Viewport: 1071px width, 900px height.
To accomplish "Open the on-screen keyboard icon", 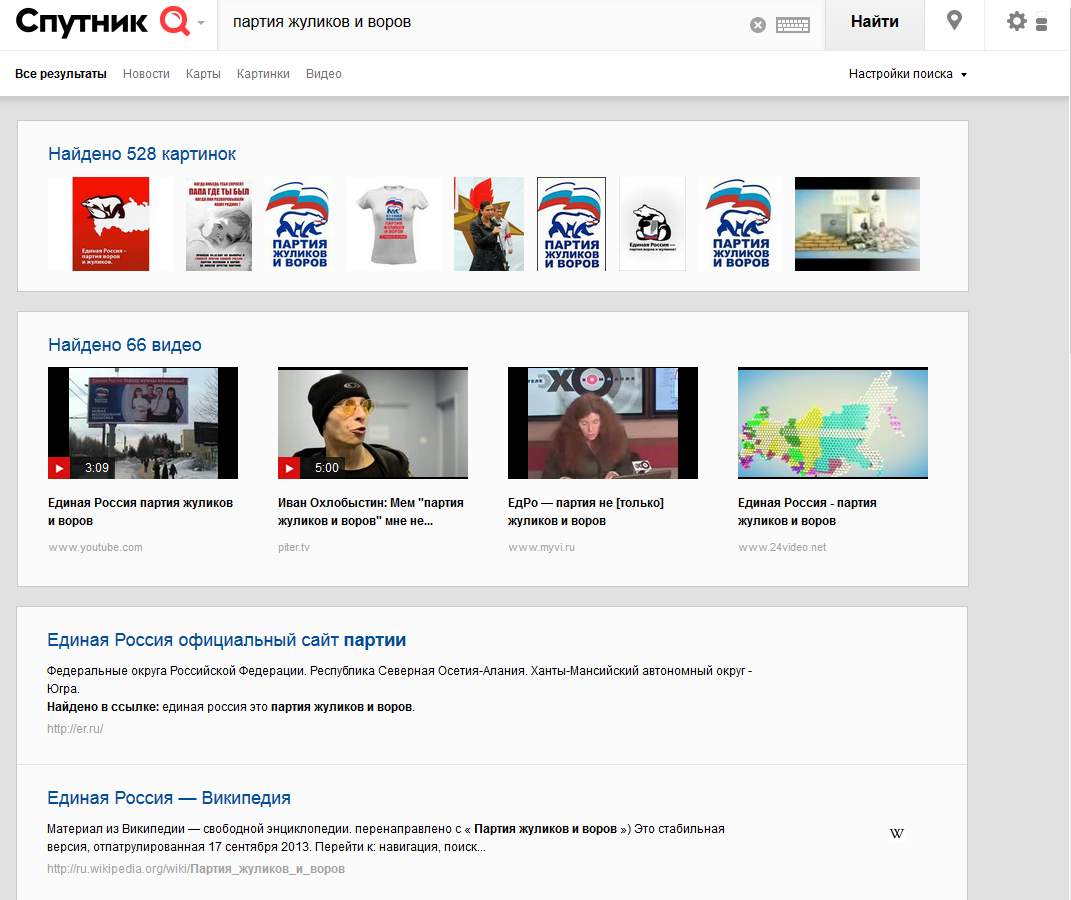I will [793, 25].
